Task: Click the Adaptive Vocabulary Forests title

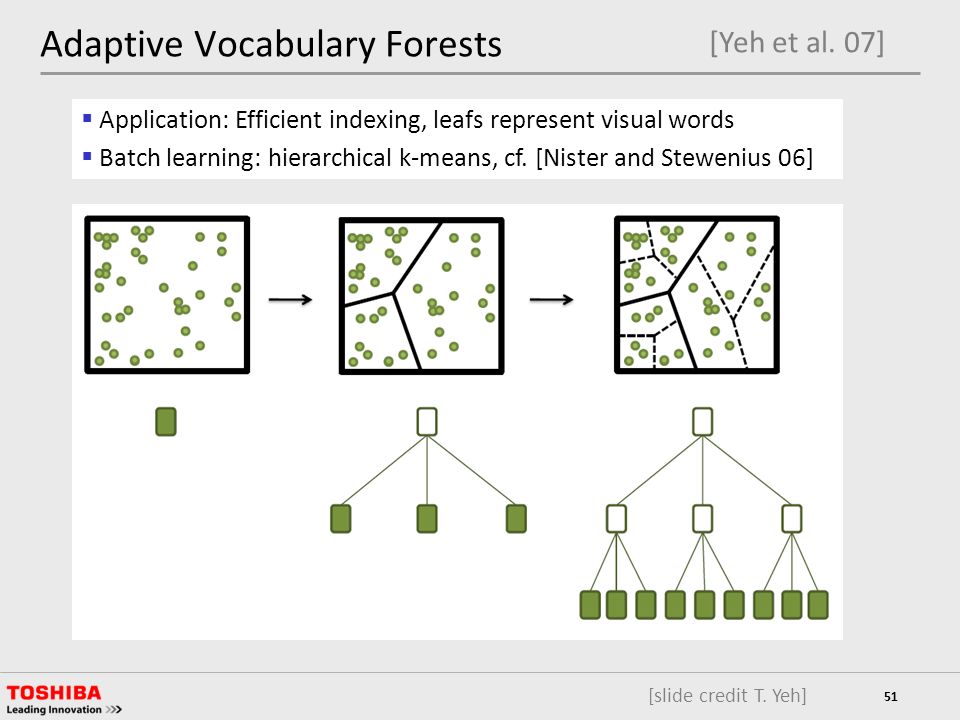Action: [271, 44]
